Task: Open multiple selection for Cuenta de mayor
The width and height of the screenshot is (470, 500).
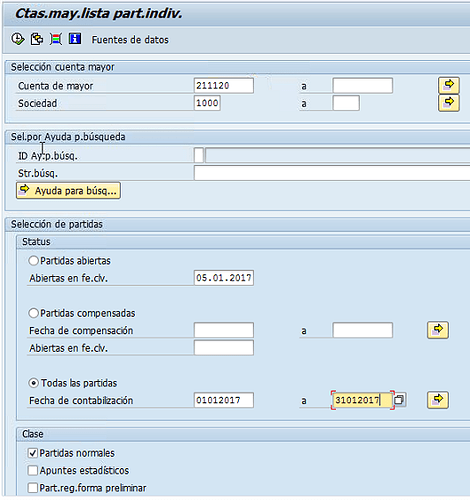Action: click(449, 85)
